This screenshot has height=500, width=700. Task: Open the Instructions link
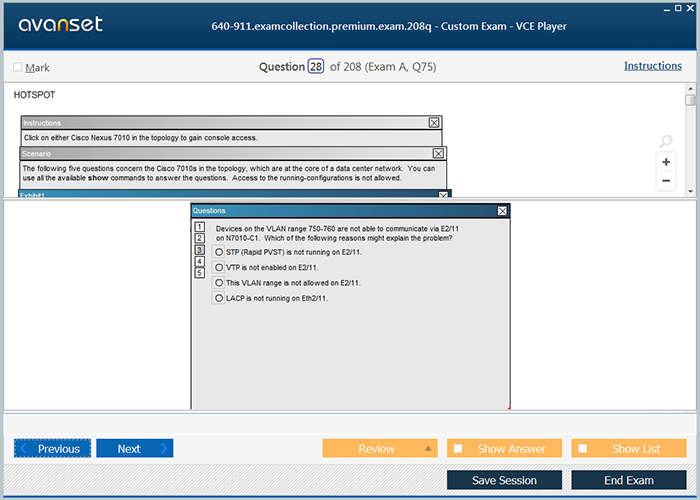click(653, 66)
